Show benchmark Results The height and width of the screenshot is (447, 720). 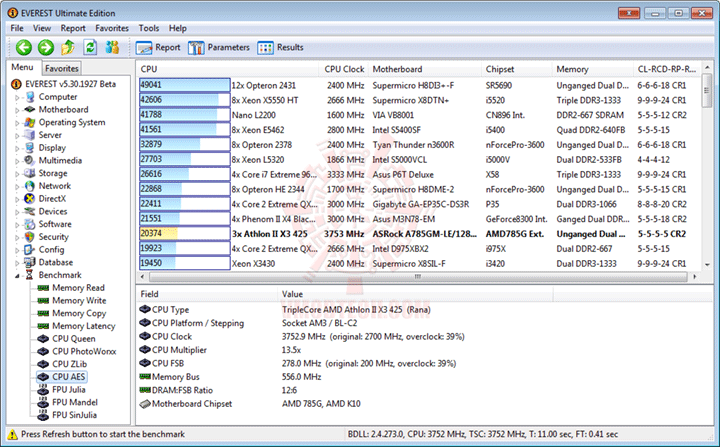pos(281,47)
